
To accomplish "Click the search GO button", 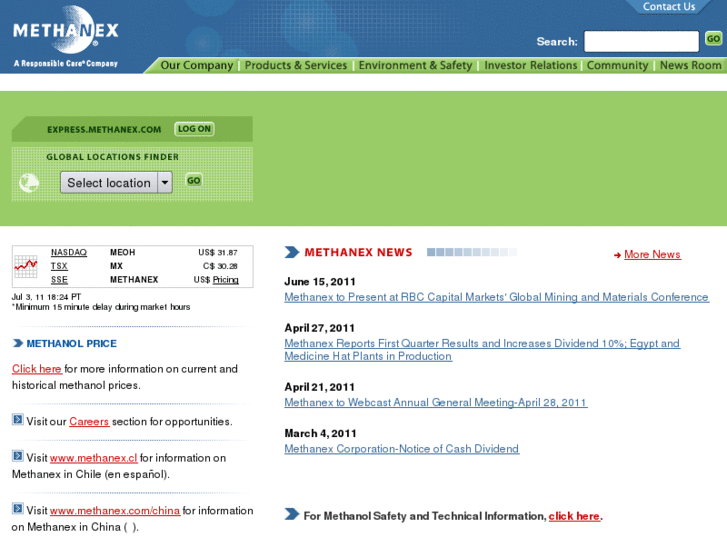I will click(713, 38).
